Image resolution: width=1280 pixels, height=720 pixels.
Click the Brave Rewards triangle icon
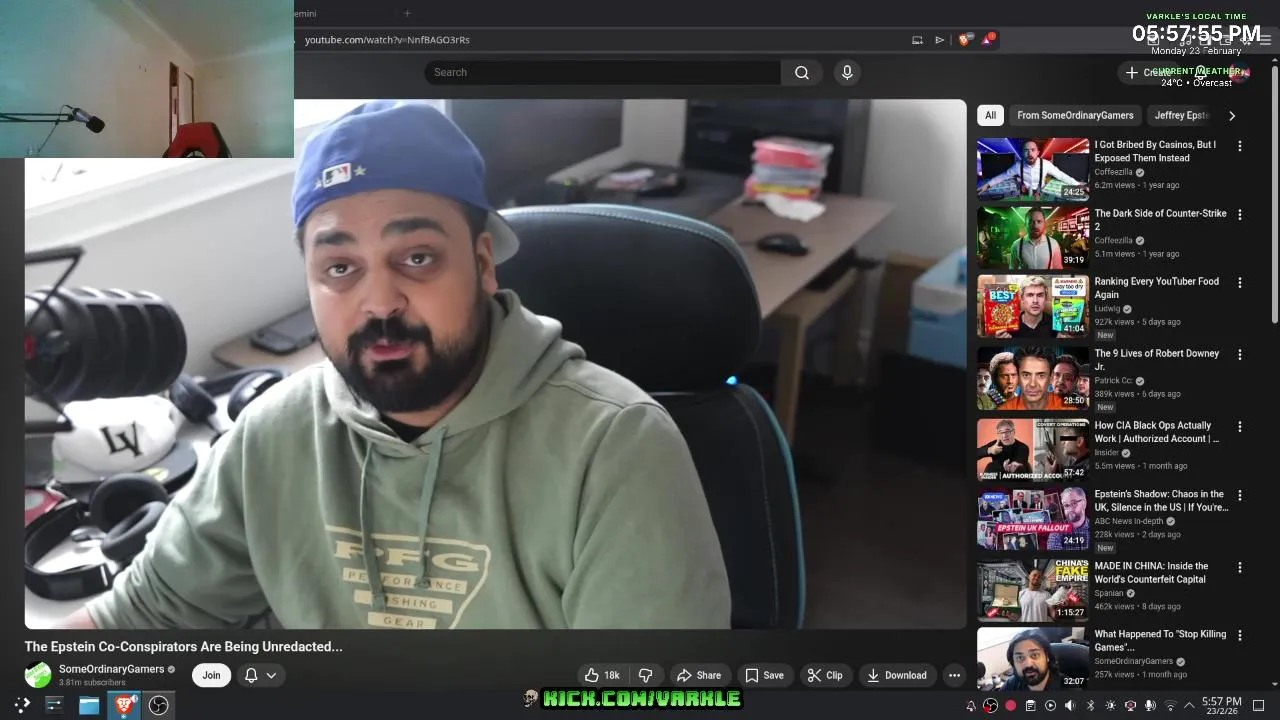coord(988,40)
